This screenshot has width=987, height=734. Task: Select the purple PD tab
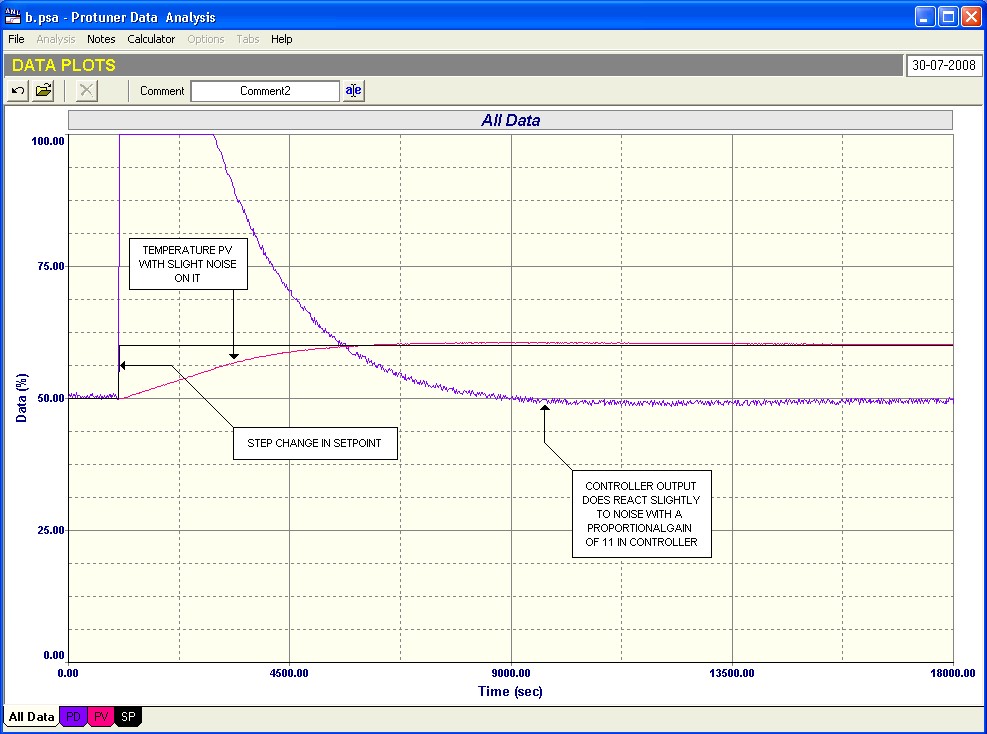[x=73, y=716]
